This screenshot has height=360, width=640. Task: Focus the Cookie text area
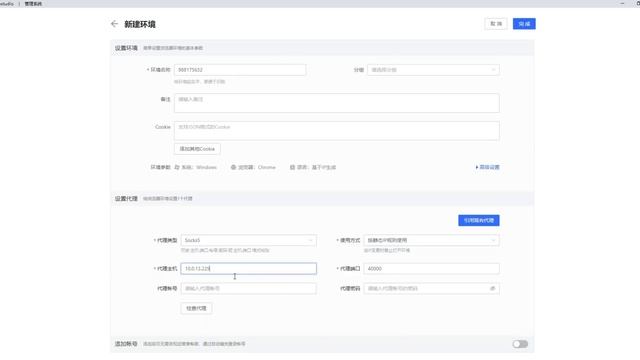pos(337,131)
